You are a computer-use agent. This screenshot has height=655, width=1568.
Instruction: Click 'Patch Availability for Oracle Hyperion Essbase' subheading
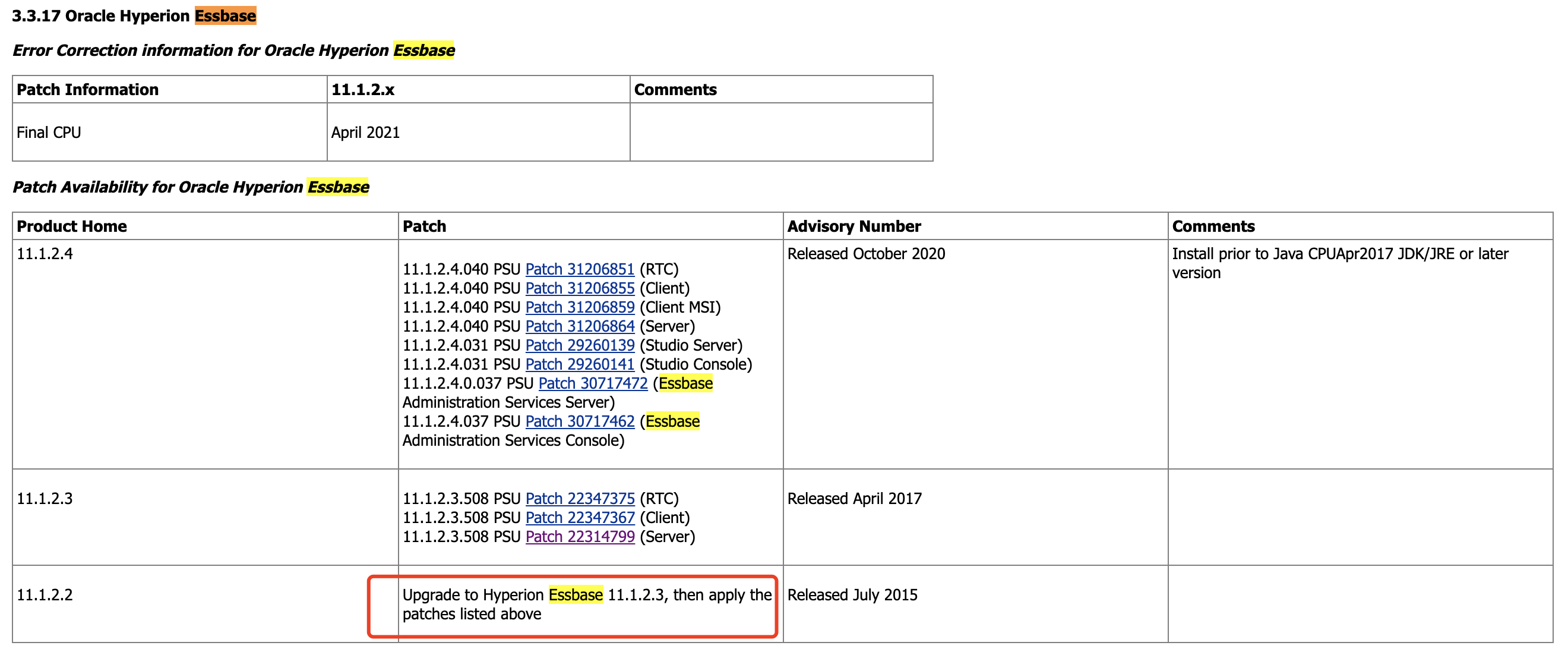pyautogui.click(x=191, y=187)
